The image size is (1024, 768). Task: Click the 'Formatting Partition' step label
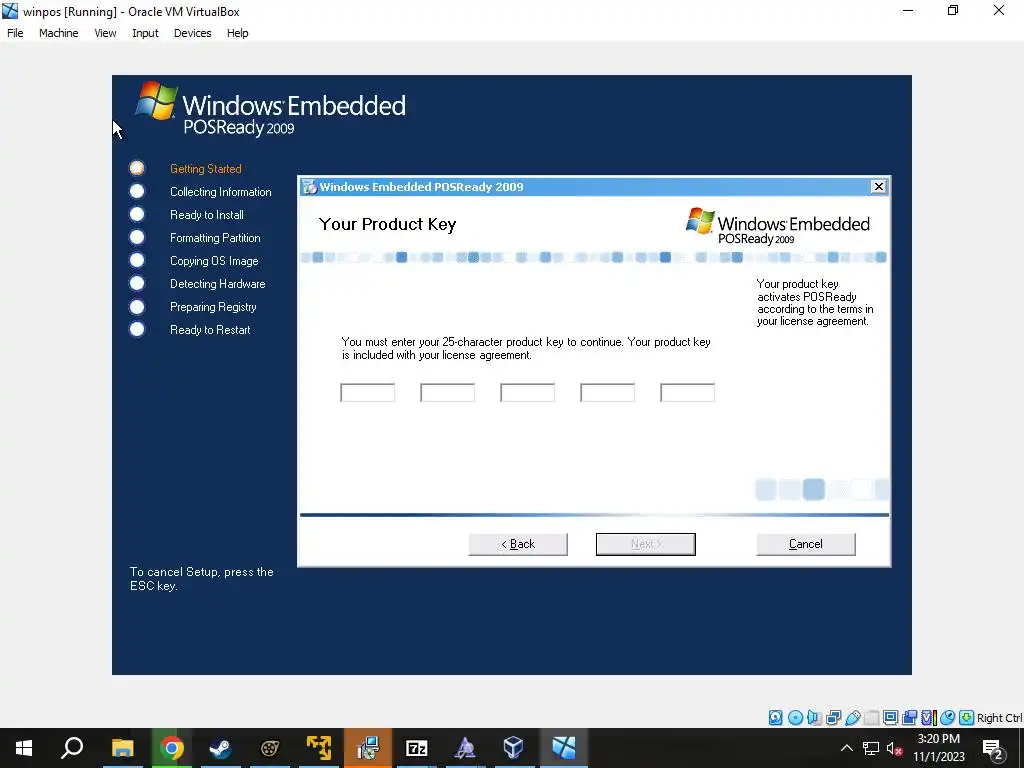click(215, 238)
